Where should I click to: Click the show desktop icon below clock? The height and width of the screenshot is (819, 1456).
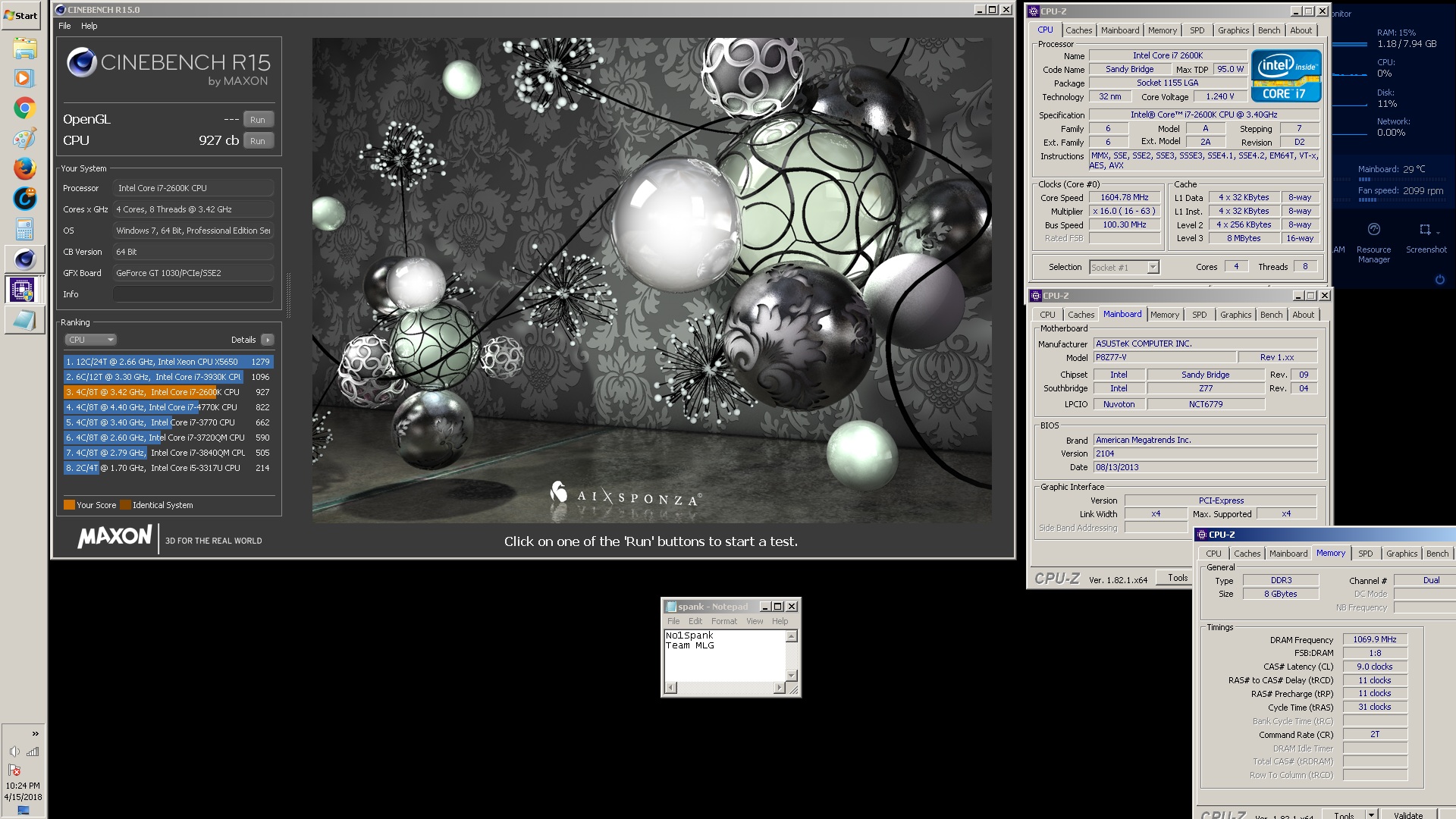coord(24,811)
